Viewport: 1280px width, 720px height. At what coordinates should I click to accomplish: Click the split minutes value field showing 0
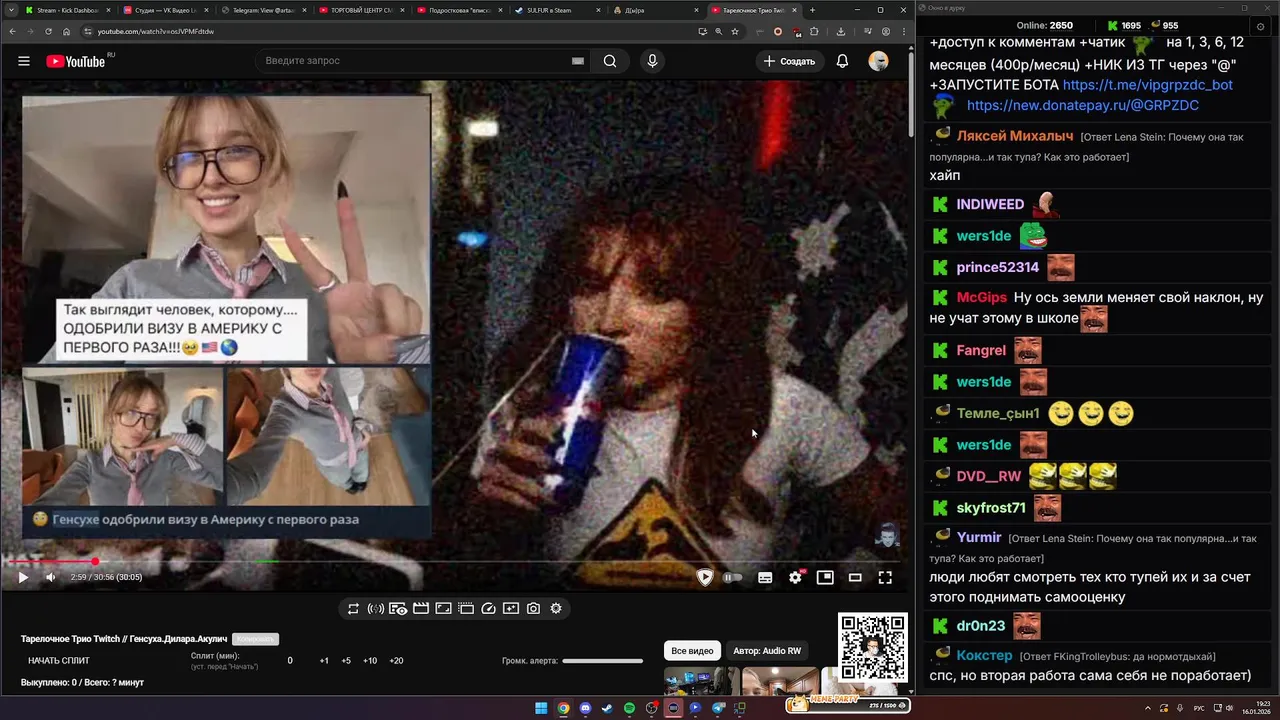coord(290,661)
